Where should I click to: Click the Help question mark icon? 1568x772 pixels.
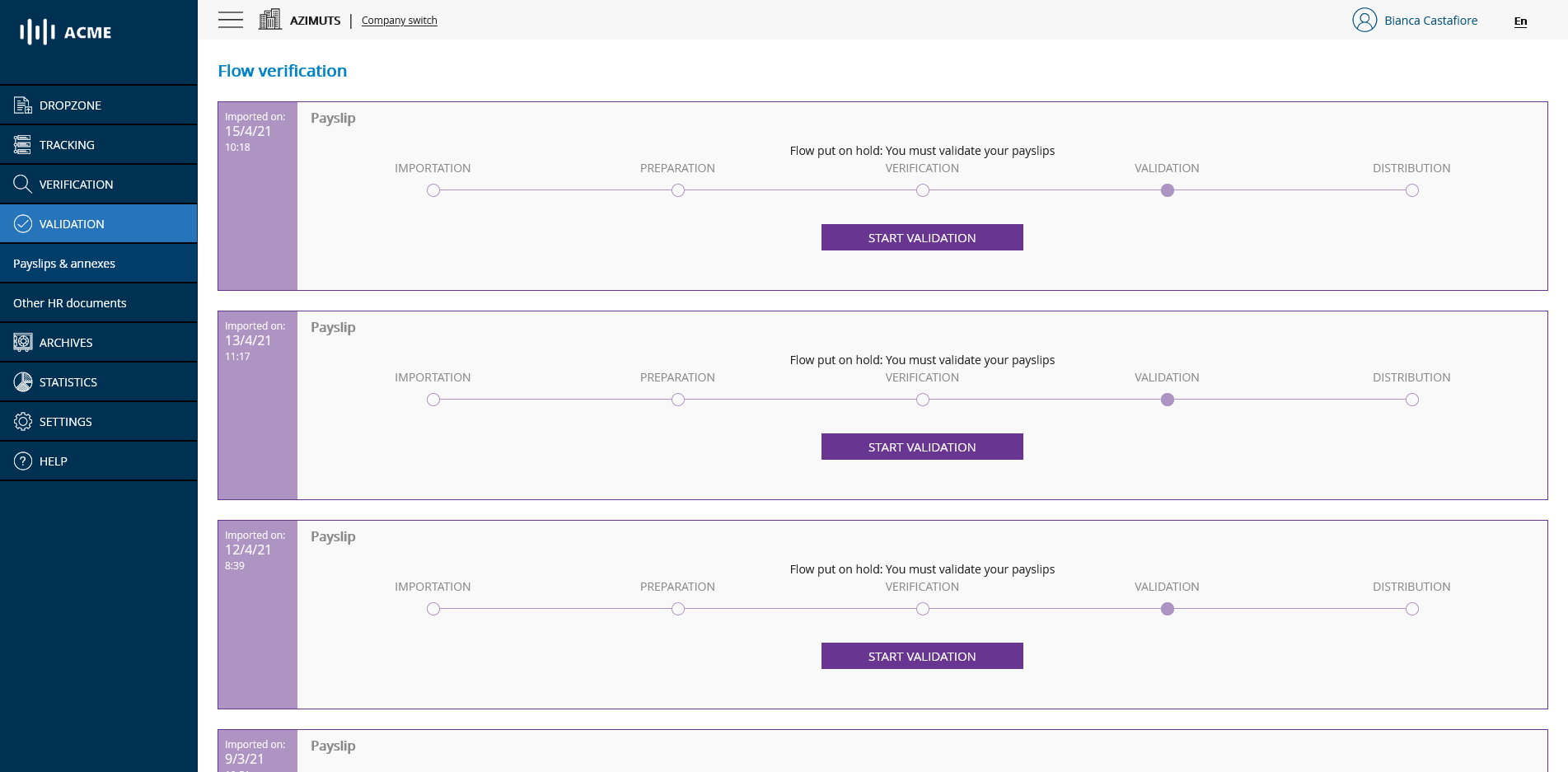pos(22,461)
